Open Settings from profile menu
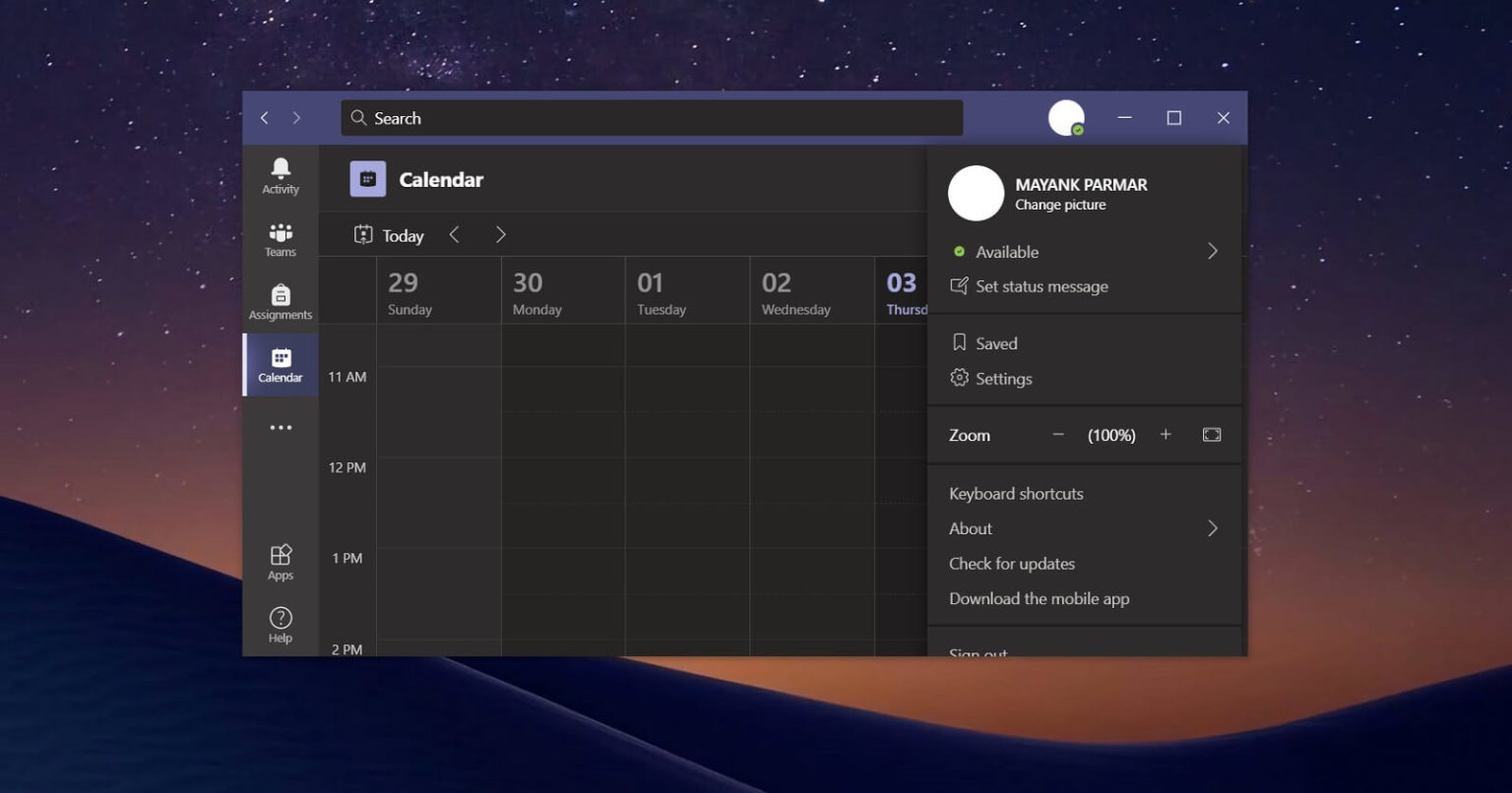This screenshot has width=1512, height=793. pyautogui.click(x=1003, y=379)
